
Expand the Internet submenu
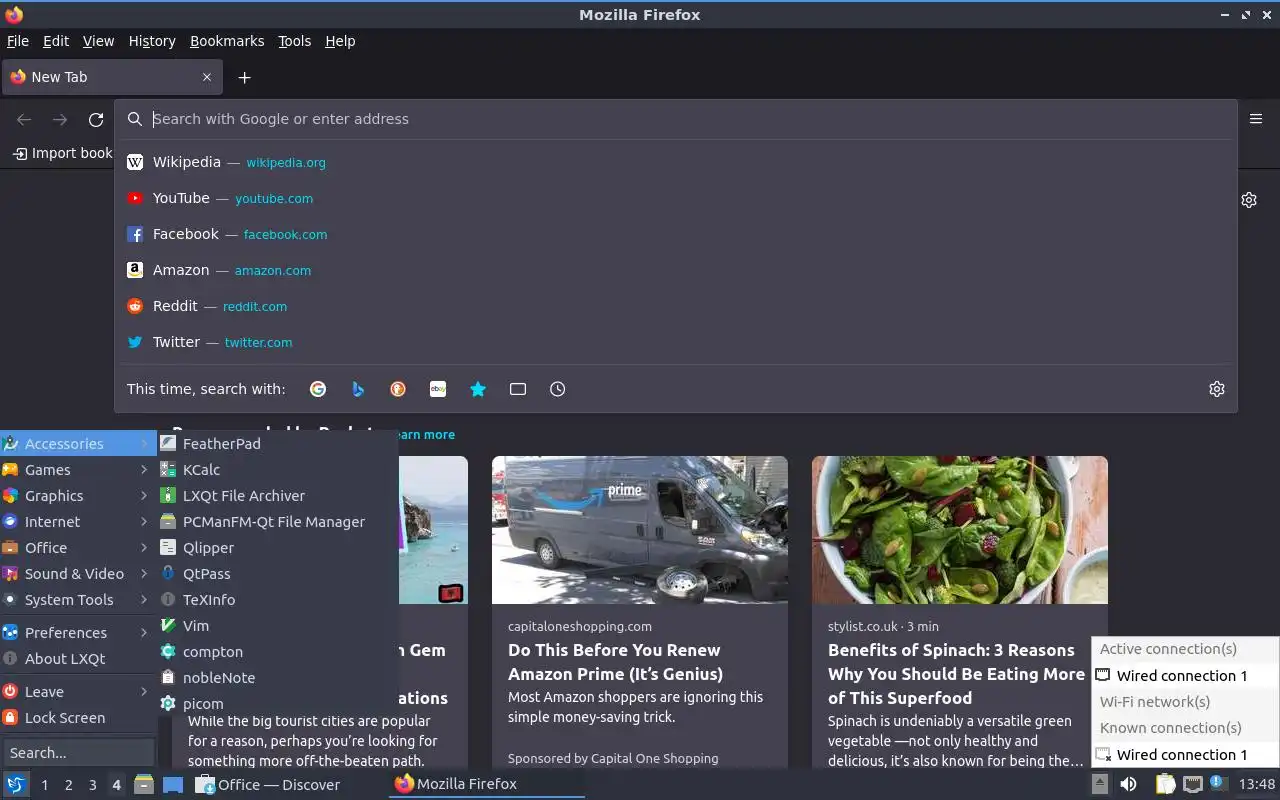point(78,521)
